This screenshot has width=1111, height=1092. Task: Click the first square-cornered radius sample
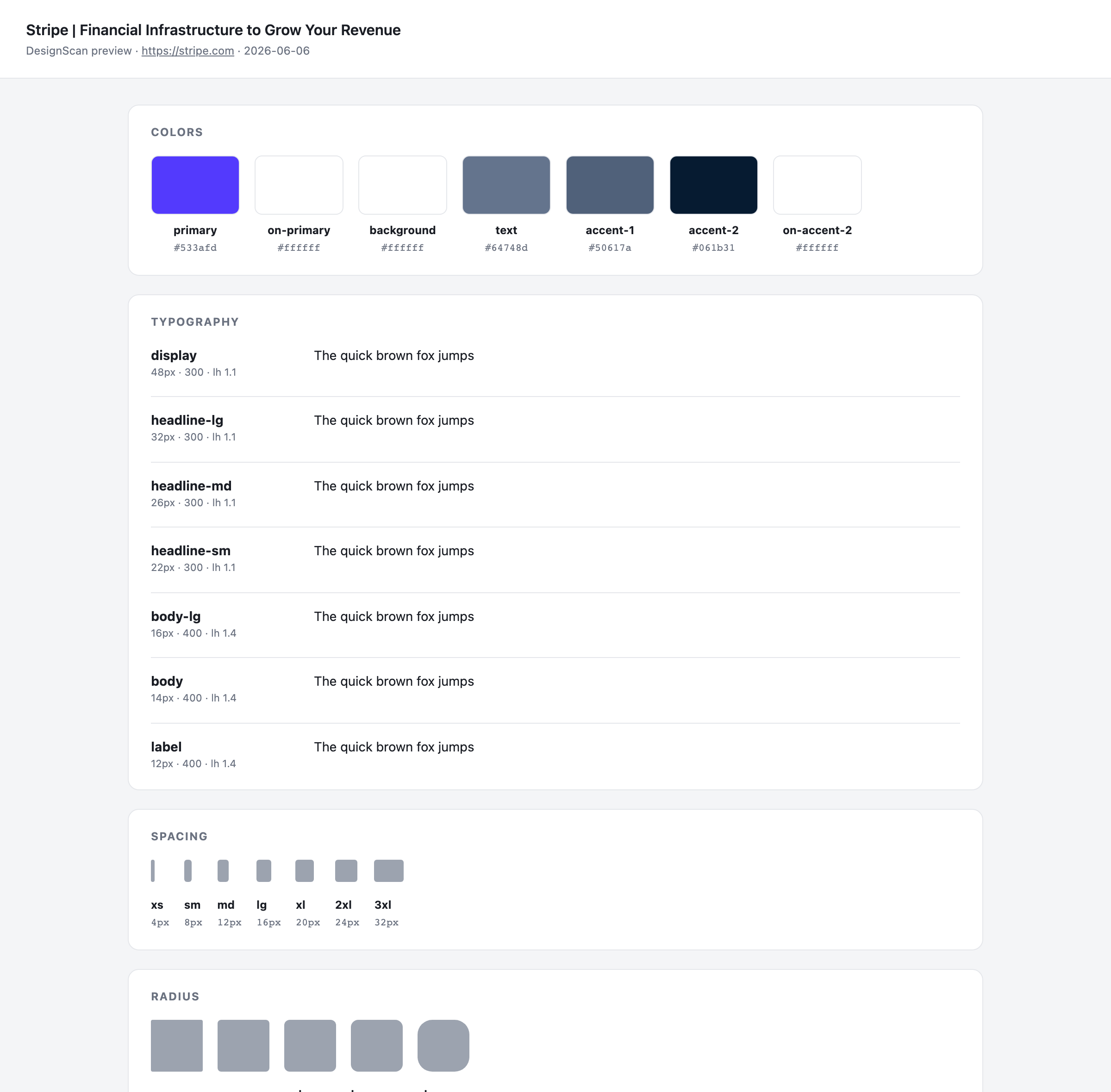click(177, 1046)
